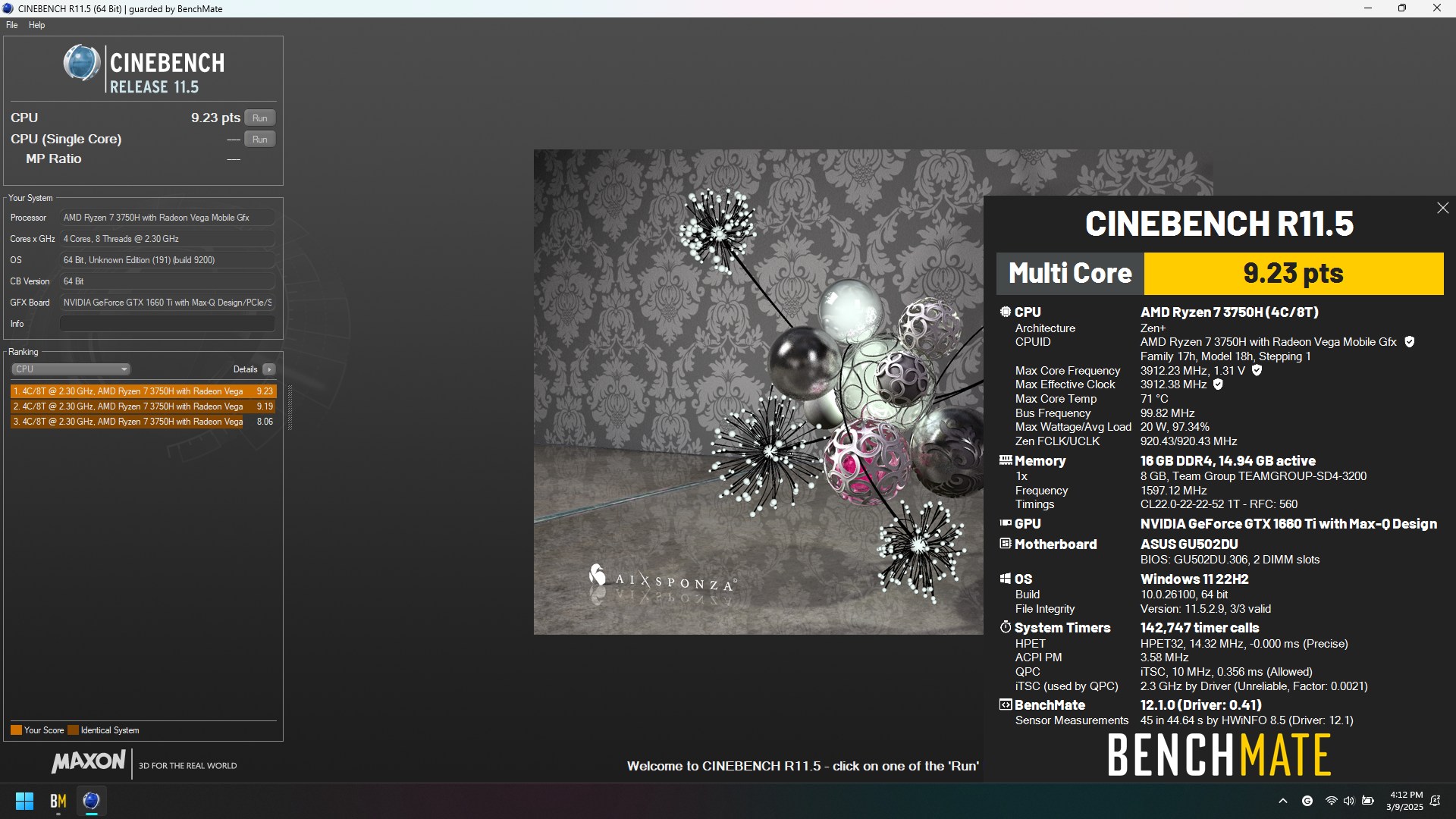Show hidden system tray icons

point(1283,801)
